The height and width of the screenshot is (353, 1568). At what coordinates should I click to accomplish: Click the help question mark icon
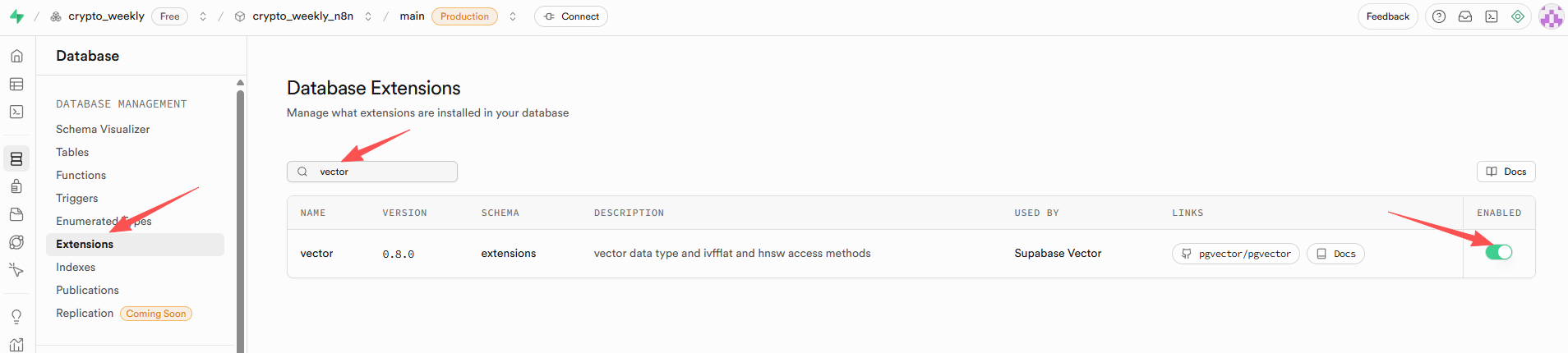1439,16
